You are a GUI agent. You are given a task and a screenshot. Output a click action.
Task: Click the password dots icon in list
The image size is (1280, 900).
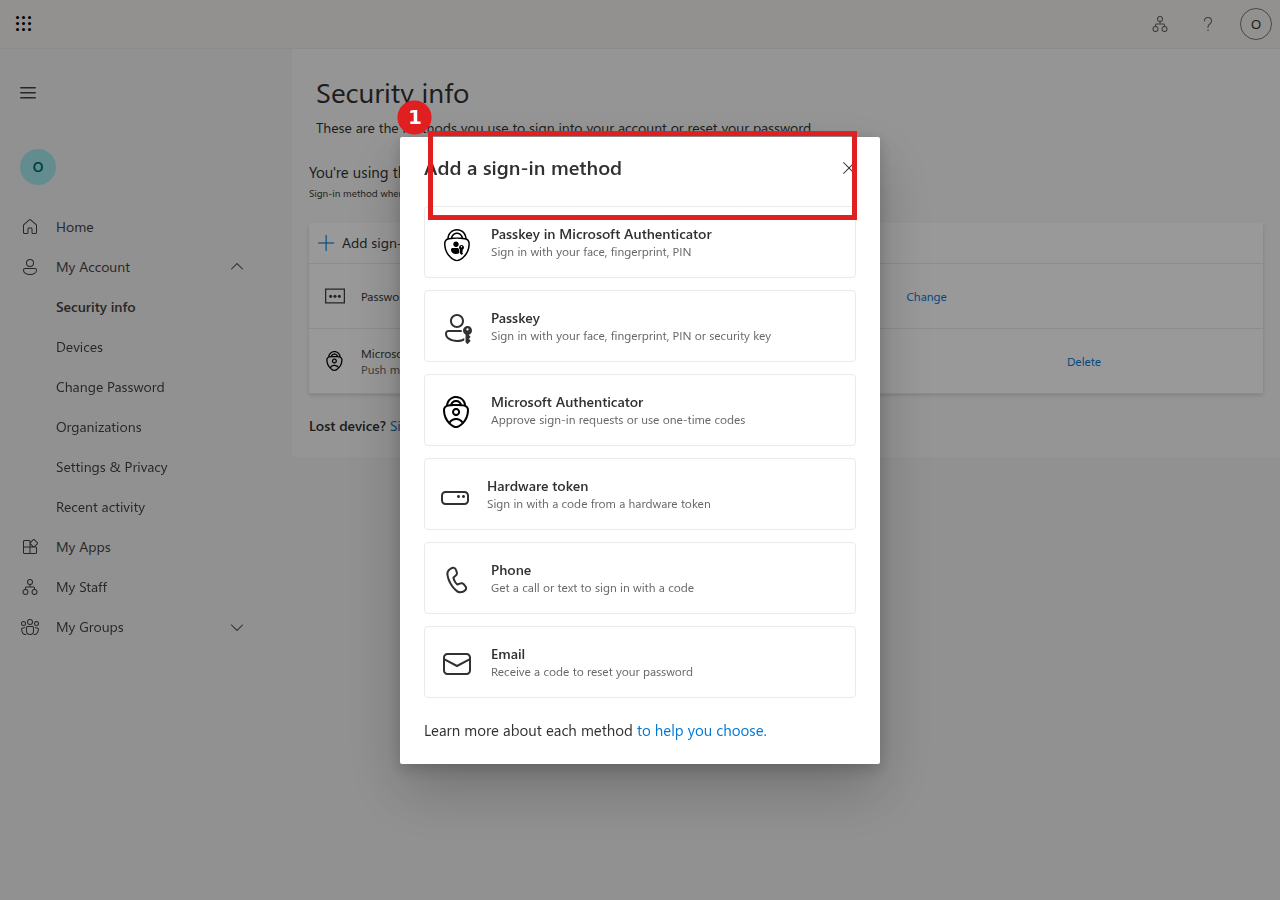(335, 296)
